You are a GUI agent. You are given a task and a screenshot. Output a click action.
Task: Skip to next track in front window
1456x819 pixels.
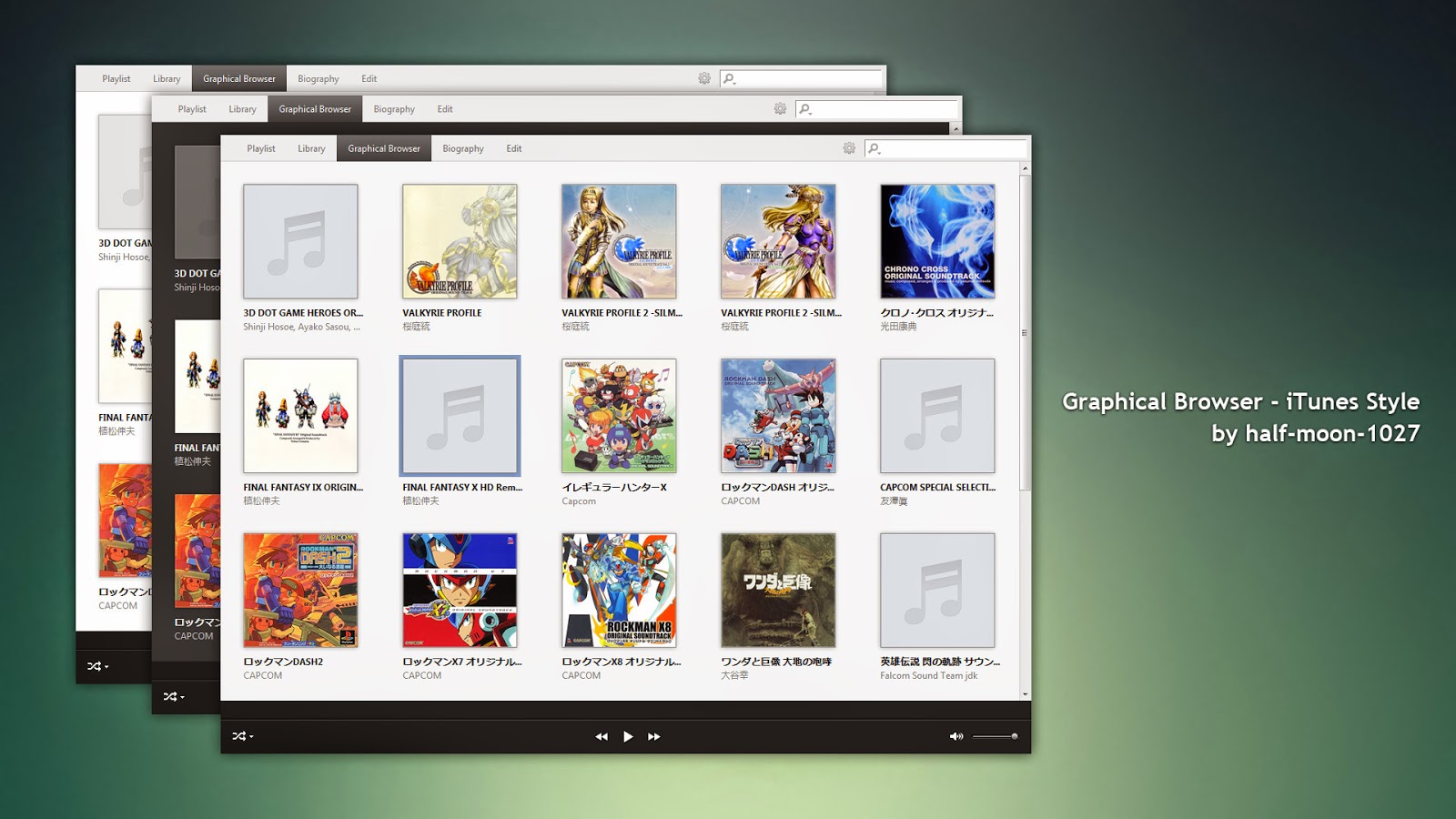[654, 736]
